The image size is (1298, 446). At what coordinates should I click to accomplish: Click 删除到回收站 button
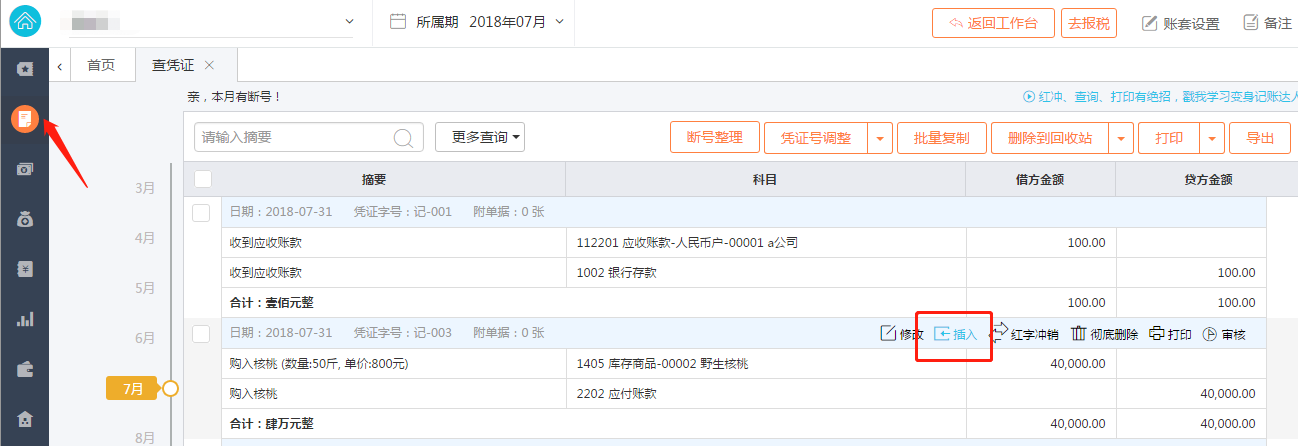1049,138
